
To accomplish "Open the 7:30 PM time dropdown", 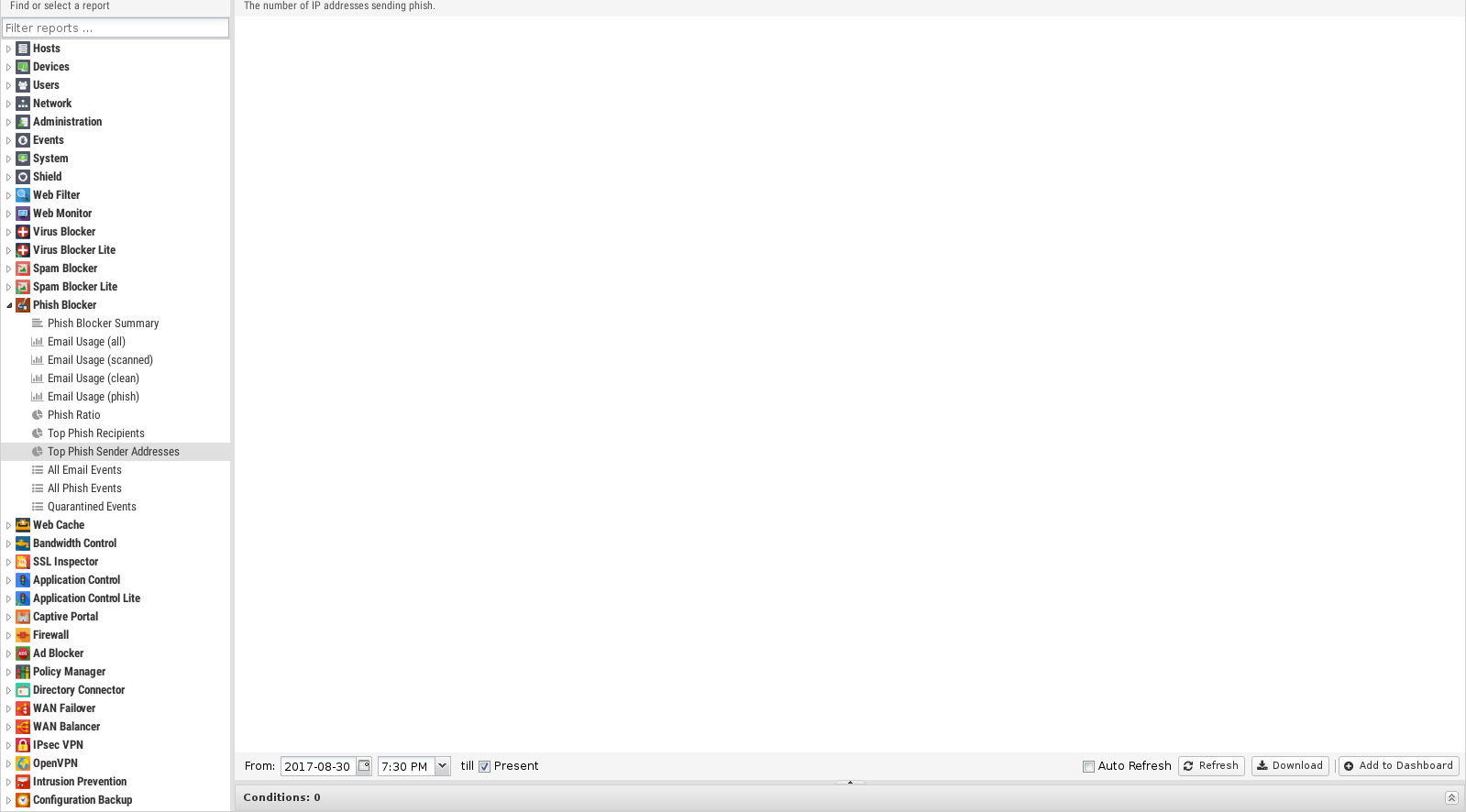I will pyautogui.click(x=443, y=766).
